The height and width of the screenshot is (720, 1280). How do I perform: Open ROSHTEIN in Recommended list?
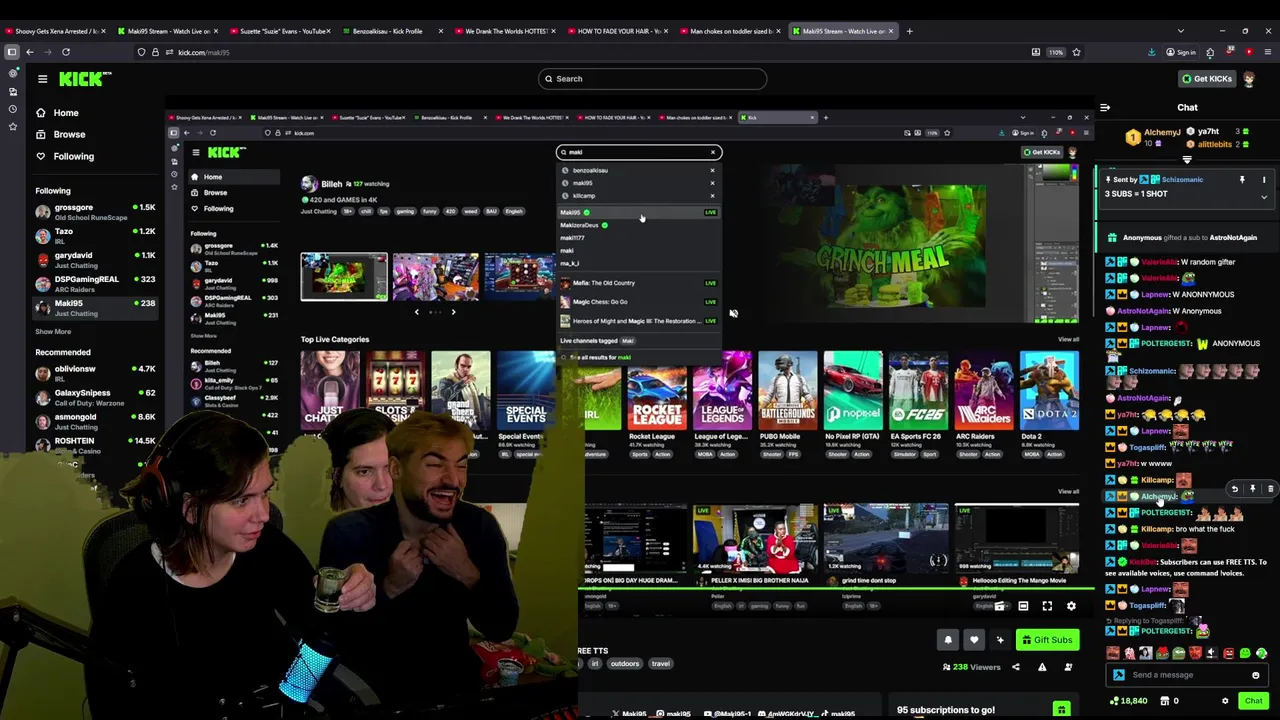pyautogui.click(x=95, y=445)
